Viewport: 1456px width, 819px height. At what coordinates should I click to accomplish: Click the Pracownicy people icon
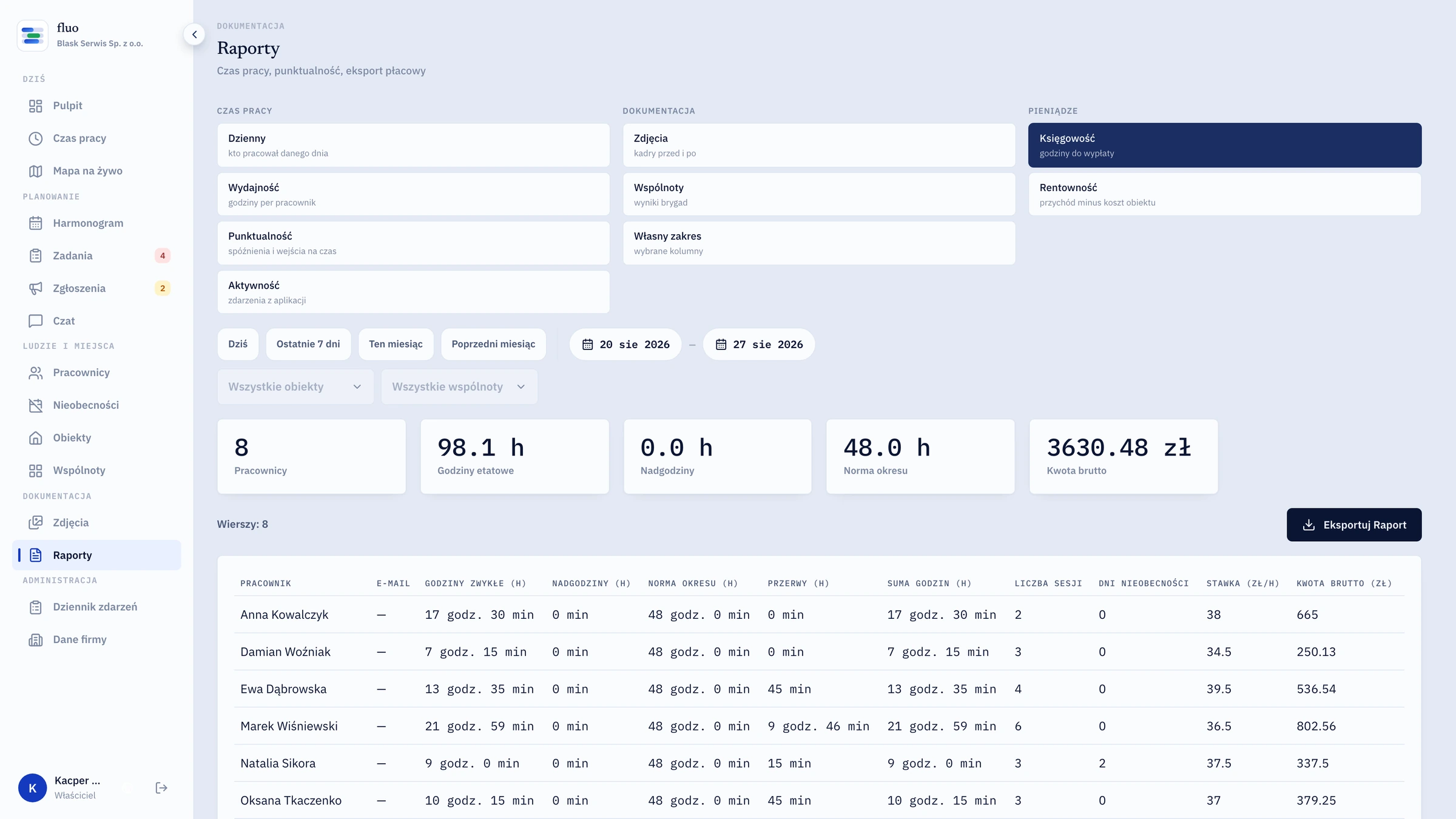coord(36,373)
